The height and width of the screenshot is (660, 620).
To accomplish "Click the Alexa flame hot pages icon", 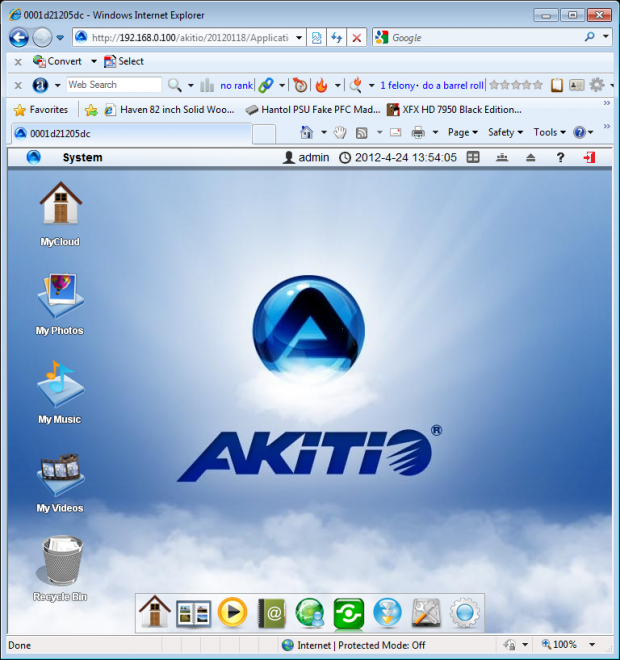I will (x=321, y=85).
